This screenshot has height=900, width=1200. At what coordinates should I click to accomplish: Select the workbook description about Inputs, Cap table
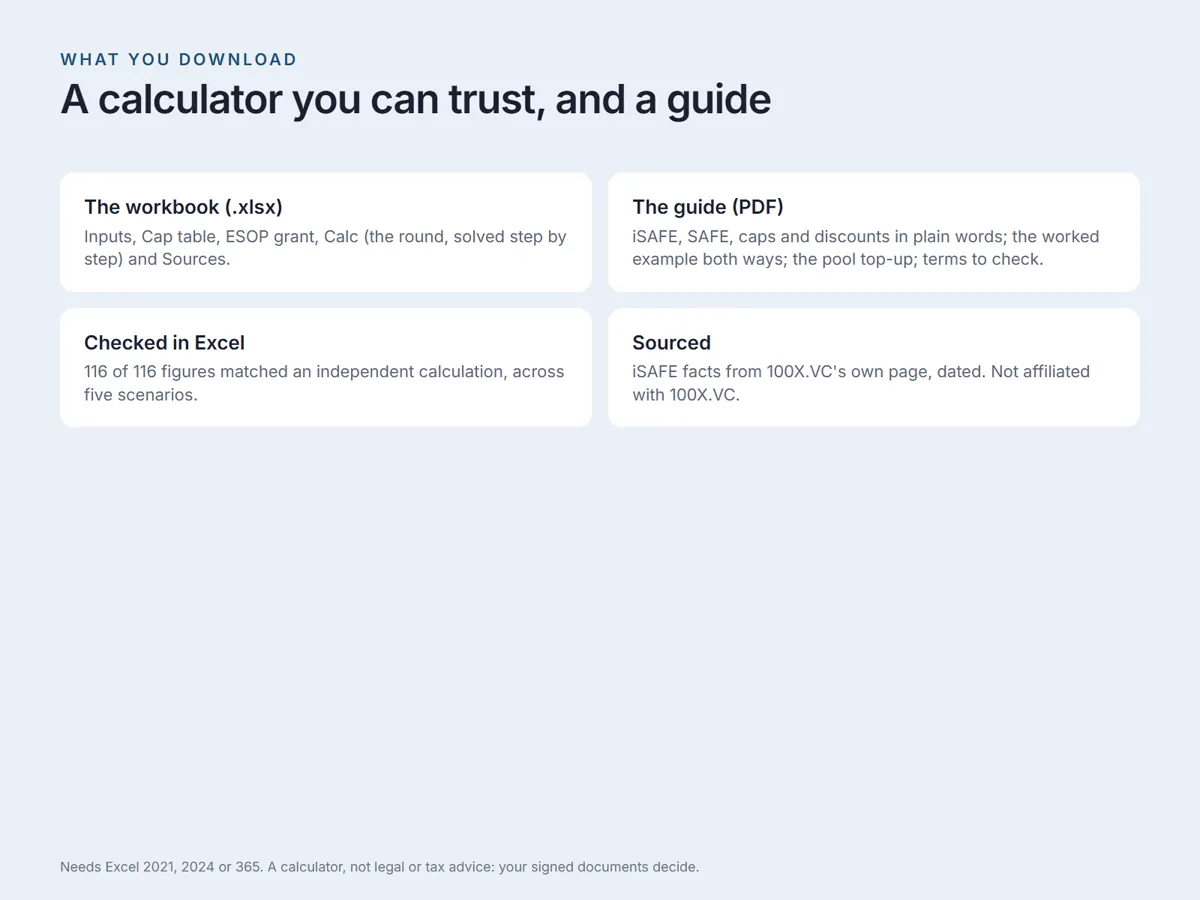pyautogui.click(x=326, y=248)
